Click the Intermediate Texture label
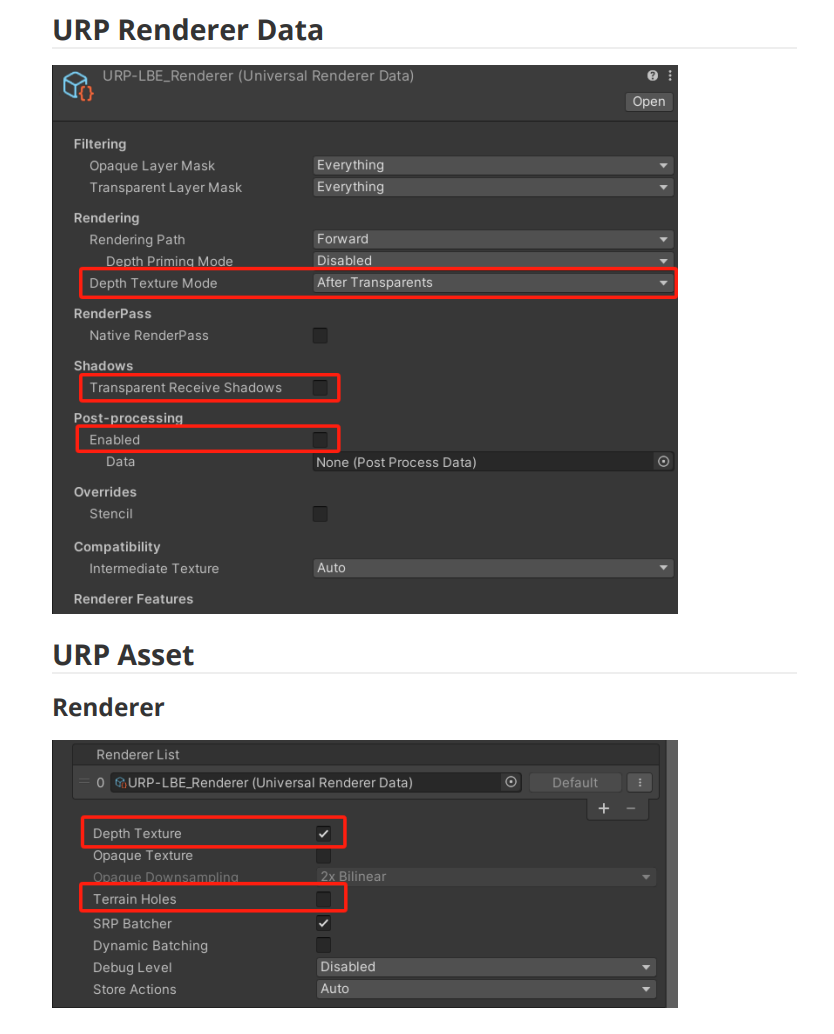Screen dimensions: 834x1034 point(154,568)
